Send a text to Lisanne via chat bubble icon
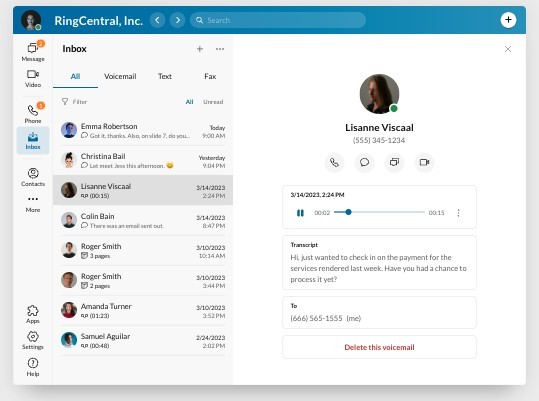This screenshot has height=401, width=539. click(364, 162)
